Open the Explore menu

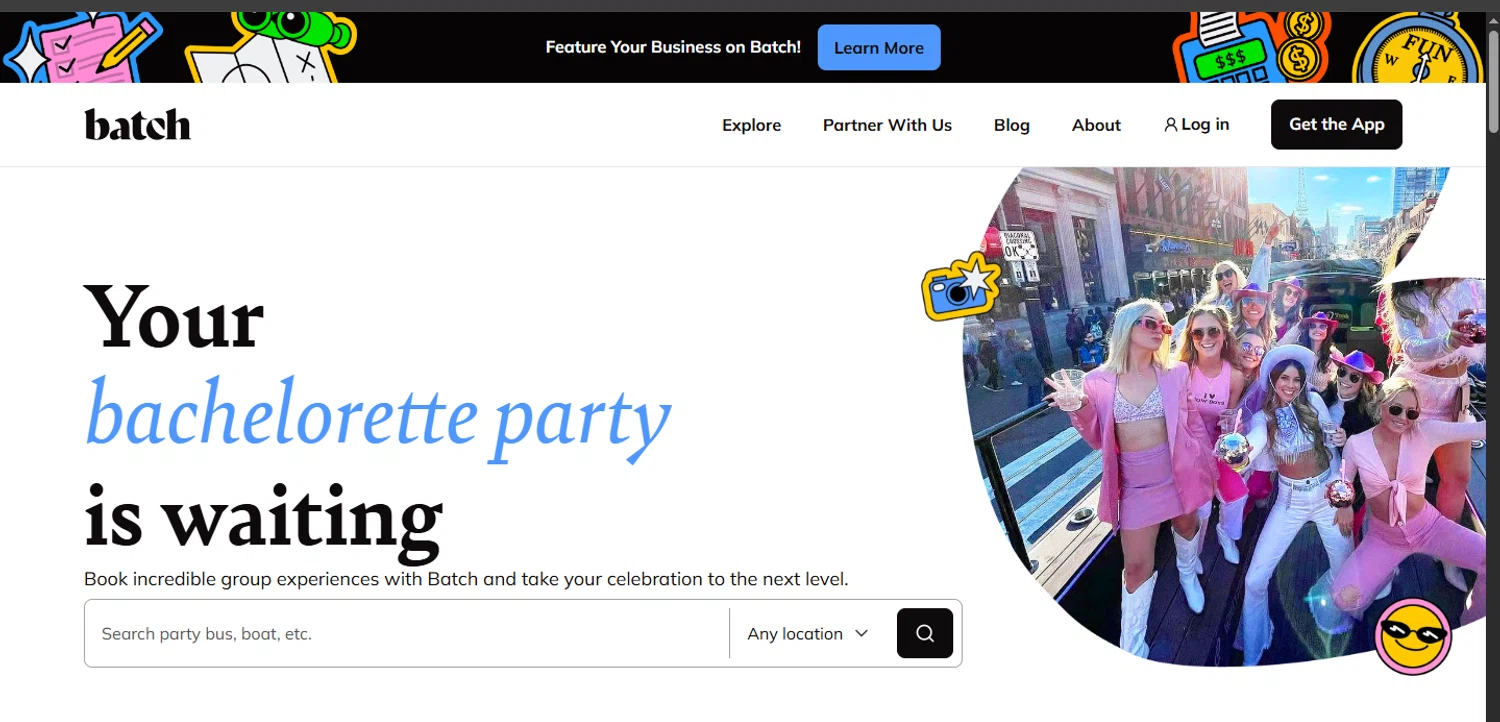tap(752, 125)
